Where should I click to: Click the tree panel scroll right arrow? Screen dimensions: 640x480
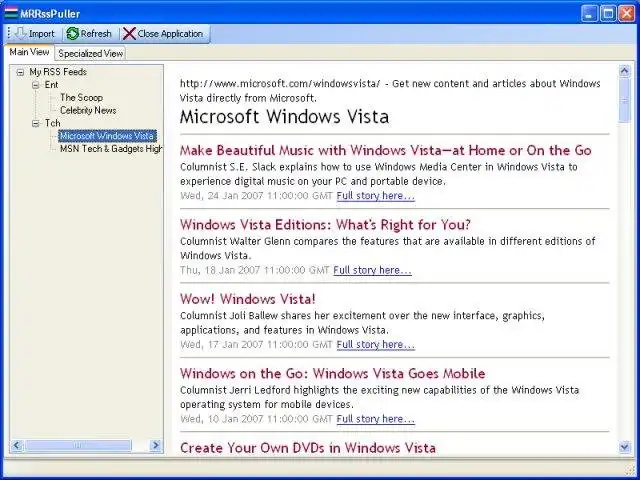coord(156,445)
